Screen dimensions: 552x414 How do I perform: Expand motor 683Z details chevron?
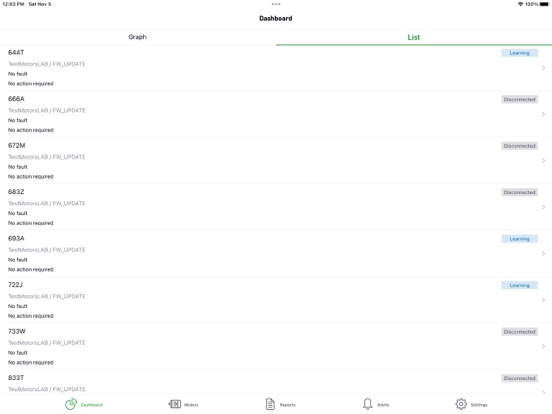pyautogui.click(x=544, y=207)
